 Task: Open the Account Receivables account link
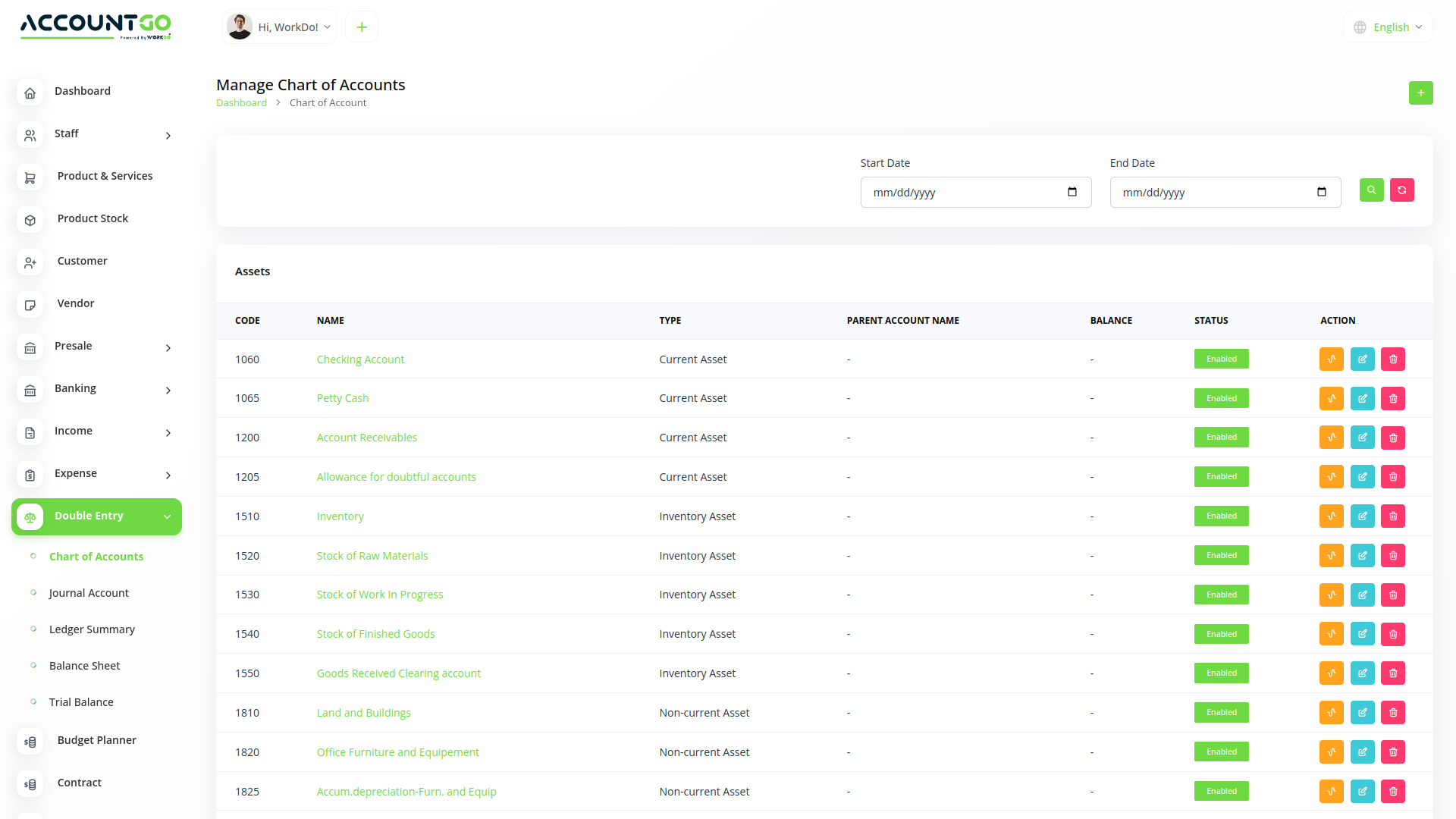tap(366, 437)
